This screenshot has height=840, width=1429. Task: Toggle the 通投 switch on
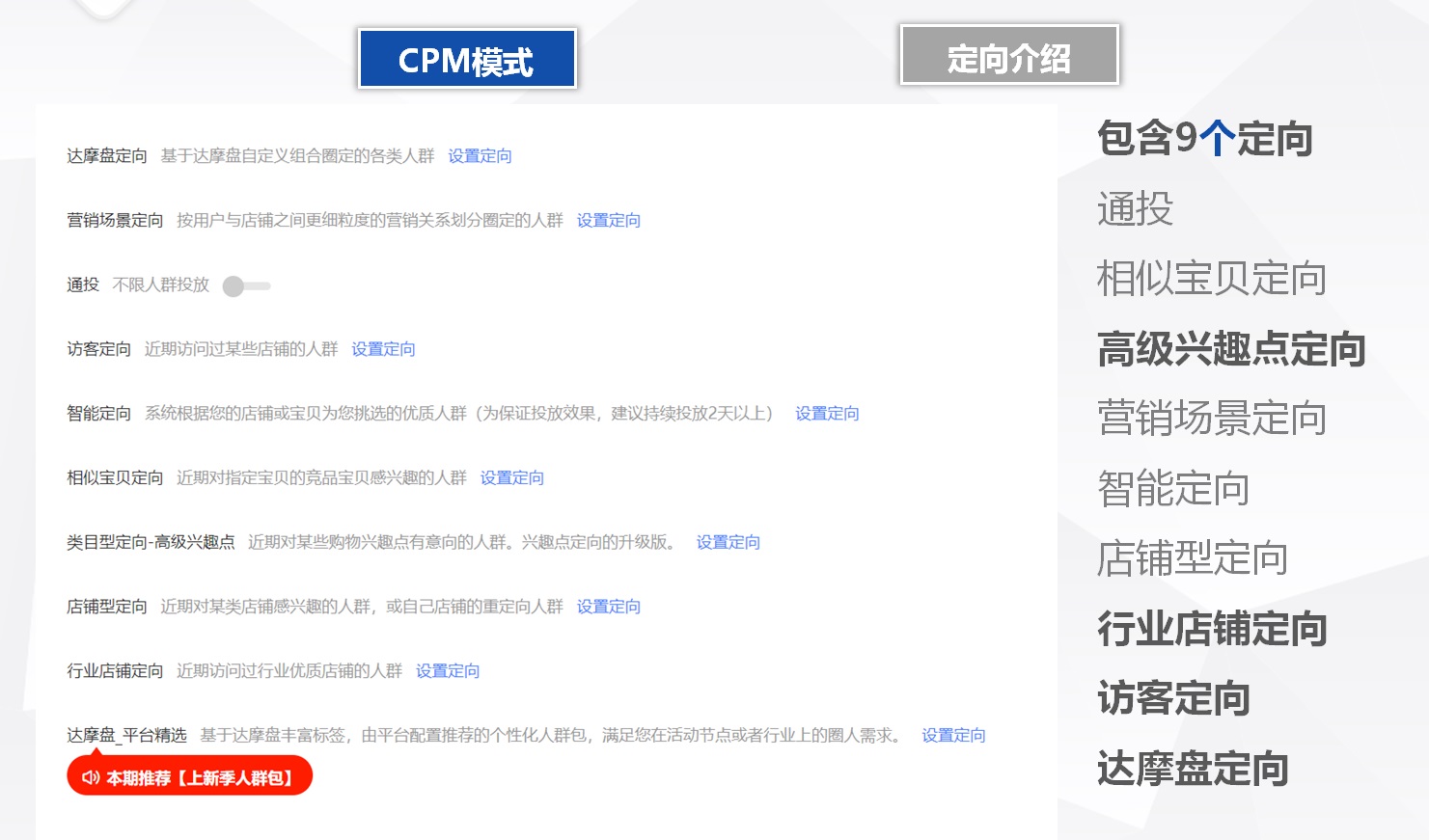pyautogui.click(x=246, y=285)
